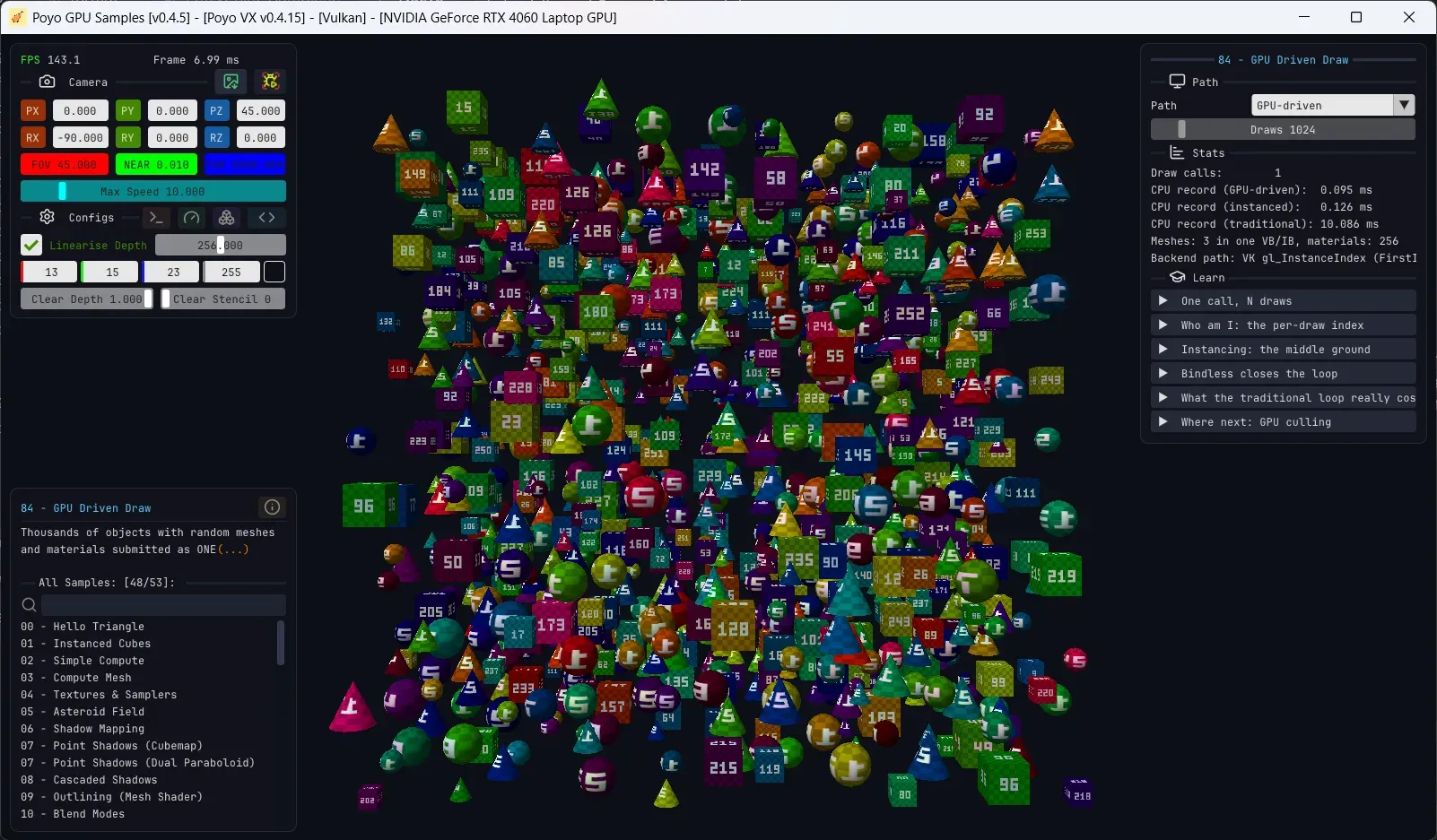The width and height of the screenshot is (1437, 840).
Task: Select sample 05 - Asteroid Field
Action: pos(83,712)
